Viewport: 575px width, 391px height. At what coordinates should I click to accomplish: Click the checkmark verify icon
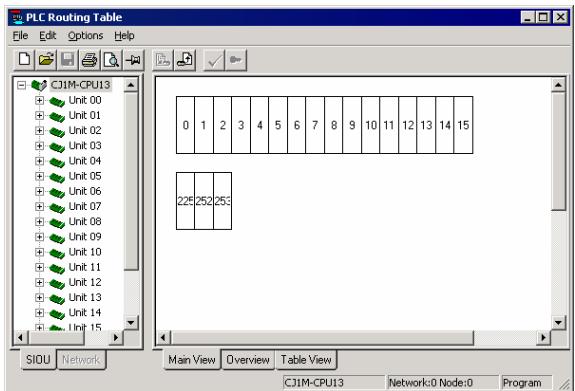214,60
